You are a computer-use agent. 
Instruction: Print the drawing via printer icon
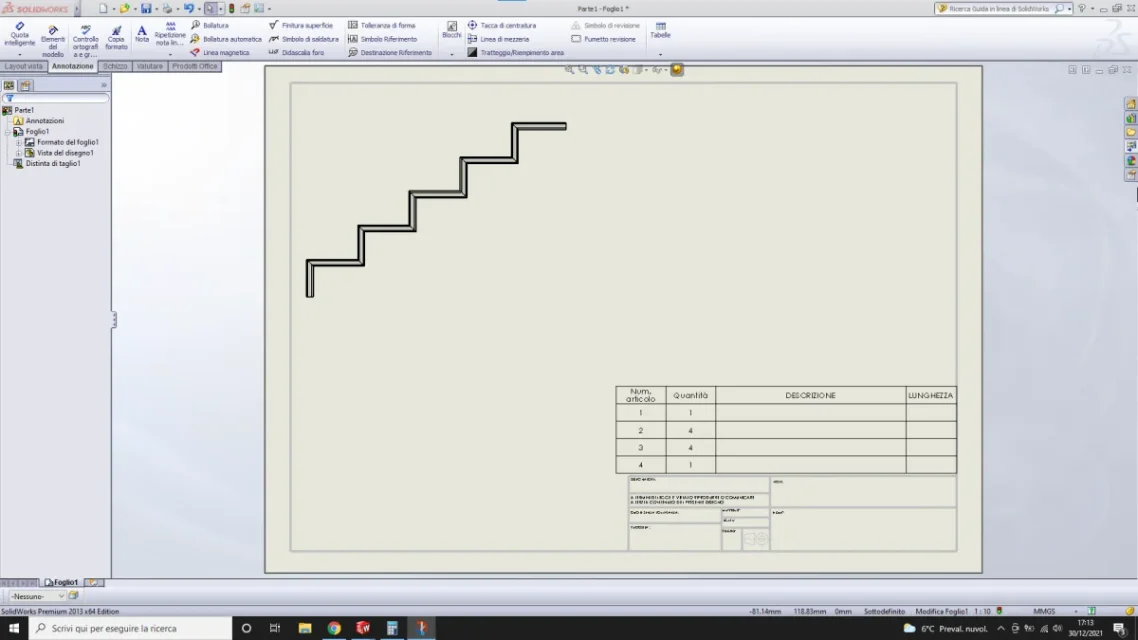(x=167, y=9)
